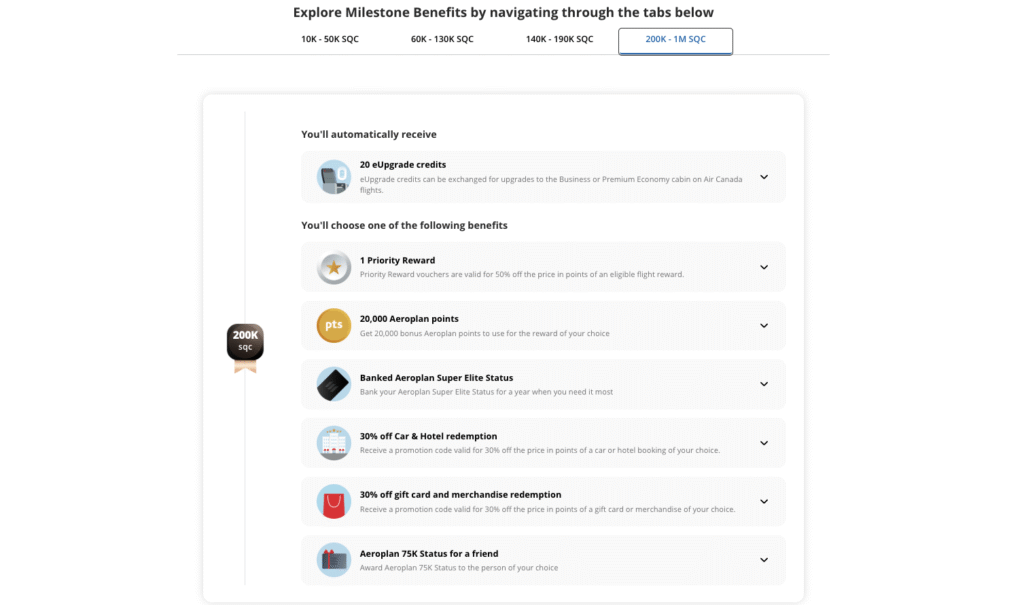The height and width of the screenshot is (605, 1024).
Task: Expand the gift card and merchandise redemption row
Action: tap(764, 501)
